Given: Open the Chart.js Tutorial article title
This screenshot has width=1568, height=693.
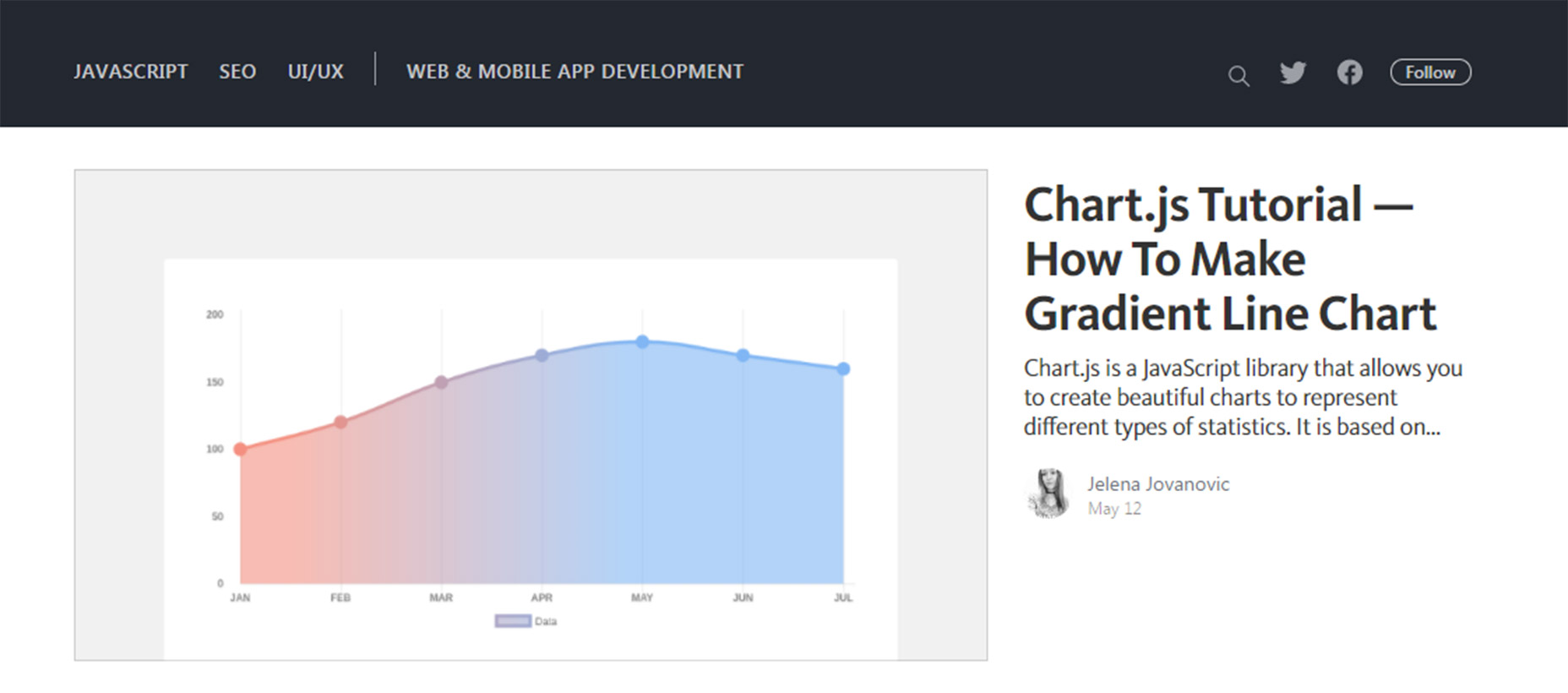Looking at the screenshot, I should 1230,259.
